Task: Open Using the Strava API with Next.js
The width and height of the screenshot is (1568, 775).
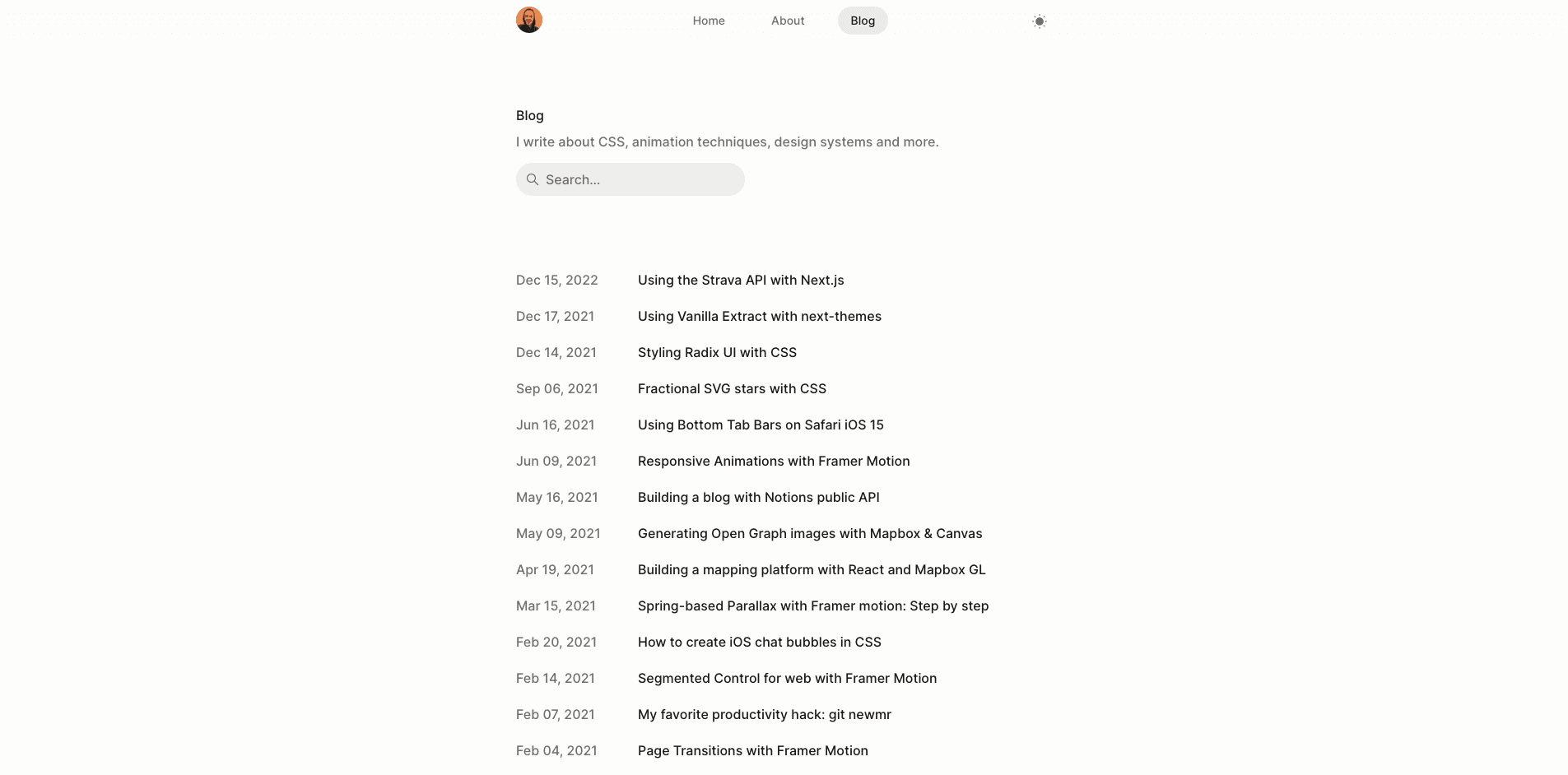Action: (x=741, y=280)
